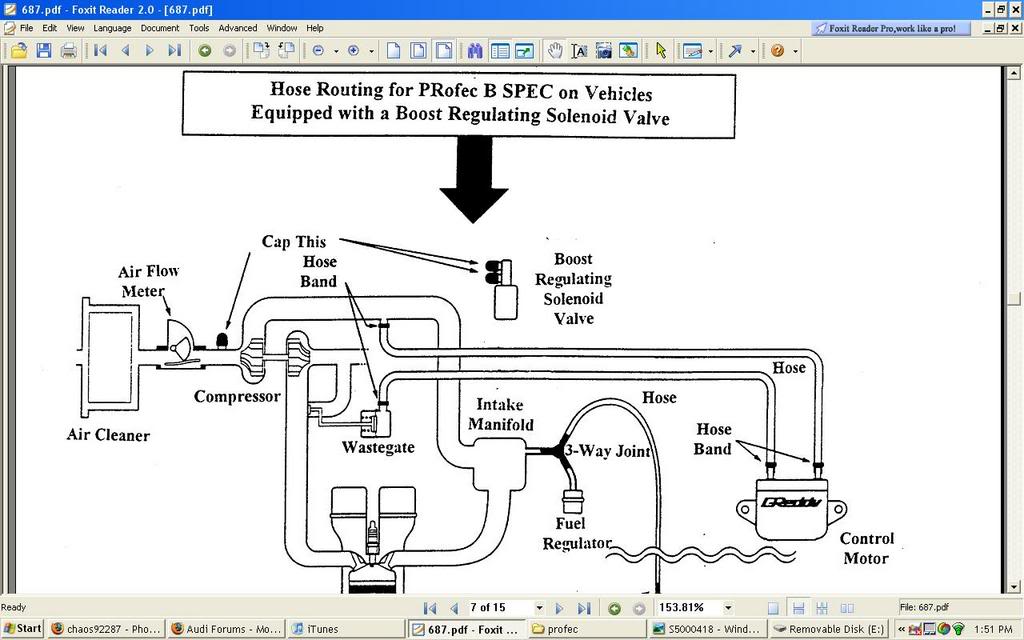
Task: Switch to iTunes in the taskbar
Action: (x=345, y=629)
